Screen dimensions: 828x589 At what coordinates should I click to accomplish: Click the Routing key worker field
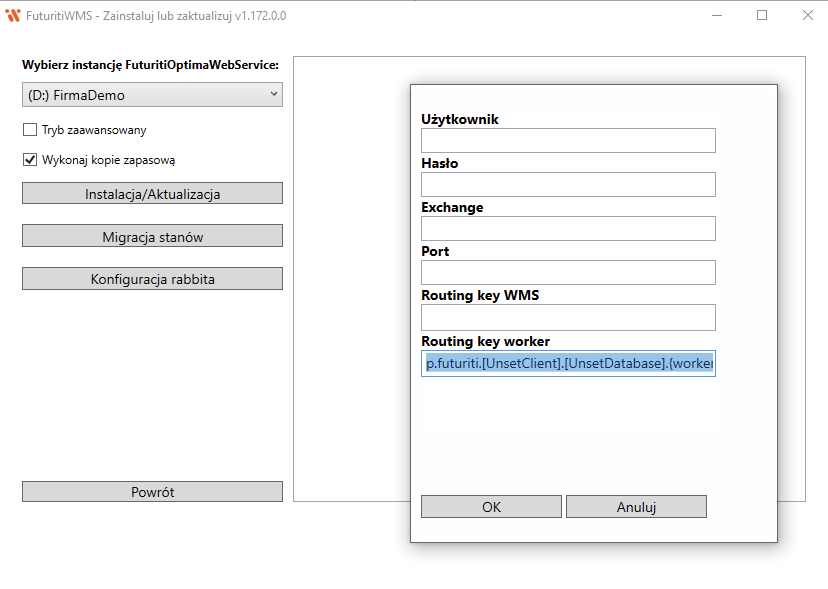pos(568,363)
